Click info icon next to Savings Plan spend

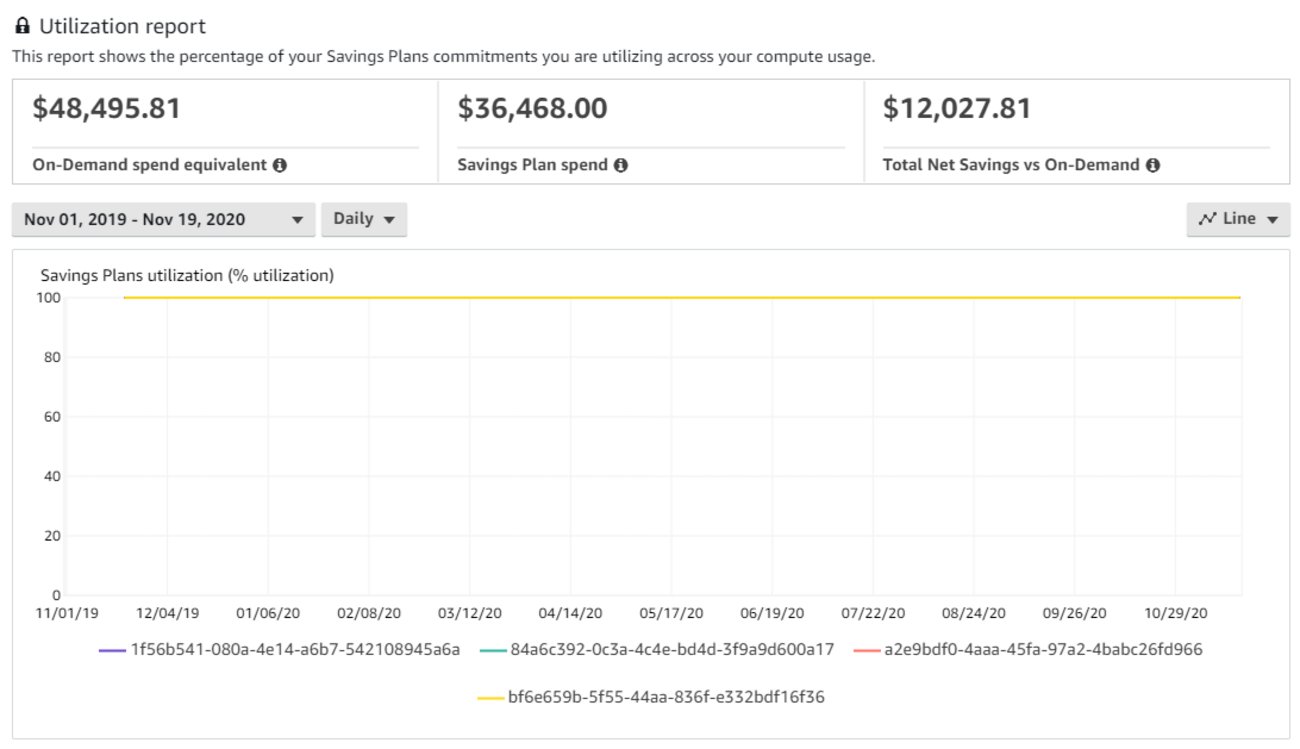coord(621,165)
